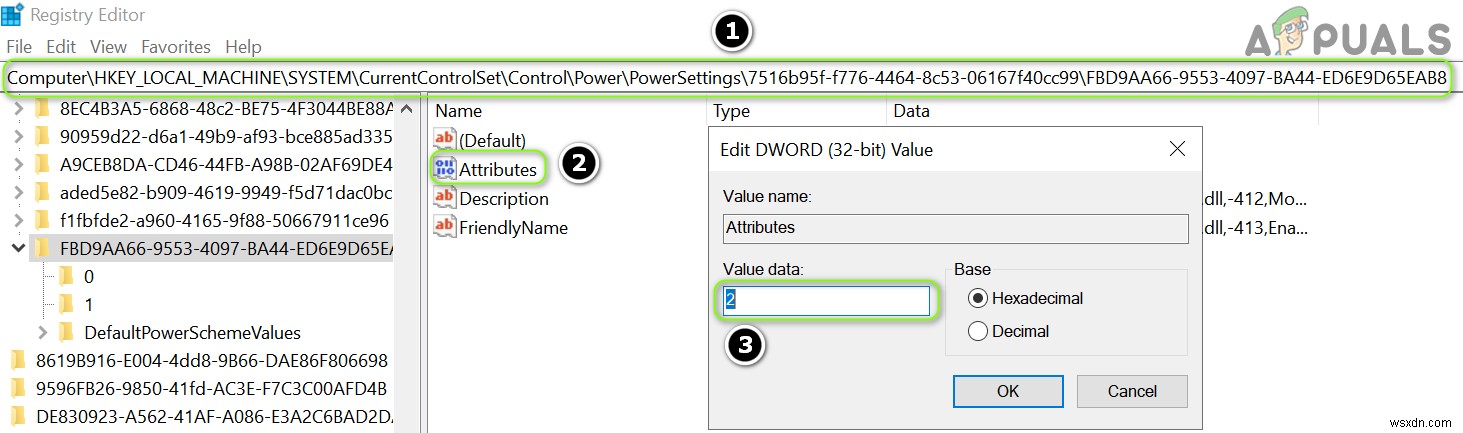Collapse the FBD9AA66-9553-4097 key
Viewport: 1463px width, 433px height.
[x=17, y=247]
